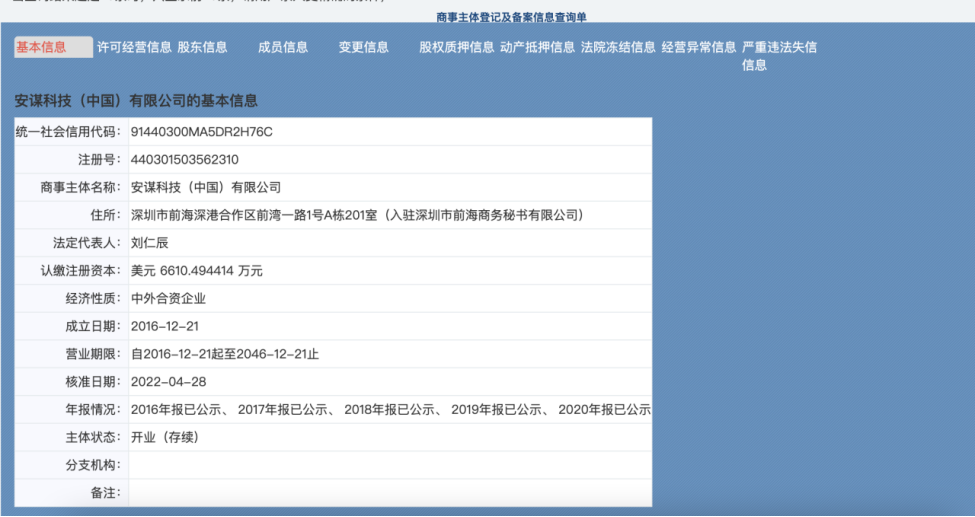Screen dimensions: 975x517
Task: Click the 安谋科技（中国）有限公司的基本信息 heading
Action: point(136,101)
